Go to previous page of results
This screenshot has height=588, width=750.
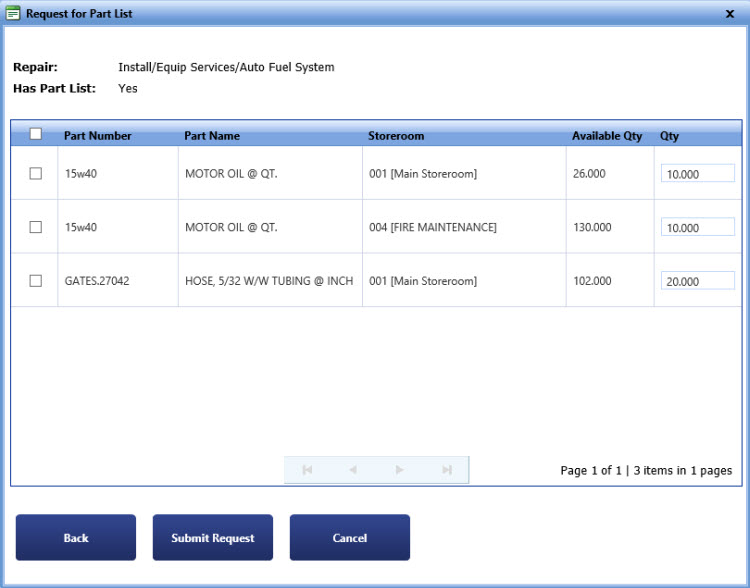pyautogui.click(x=353, y=470)
